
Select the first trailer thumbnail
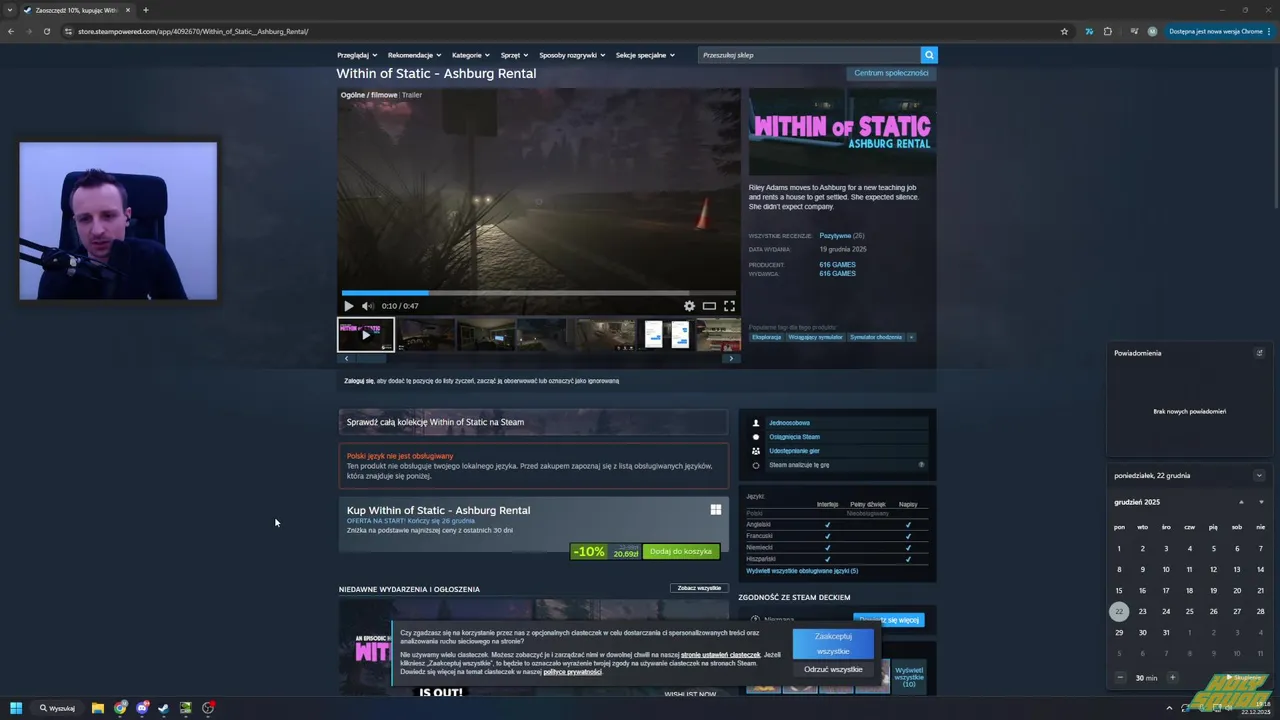pyautogui.click(x=366, y=335)
